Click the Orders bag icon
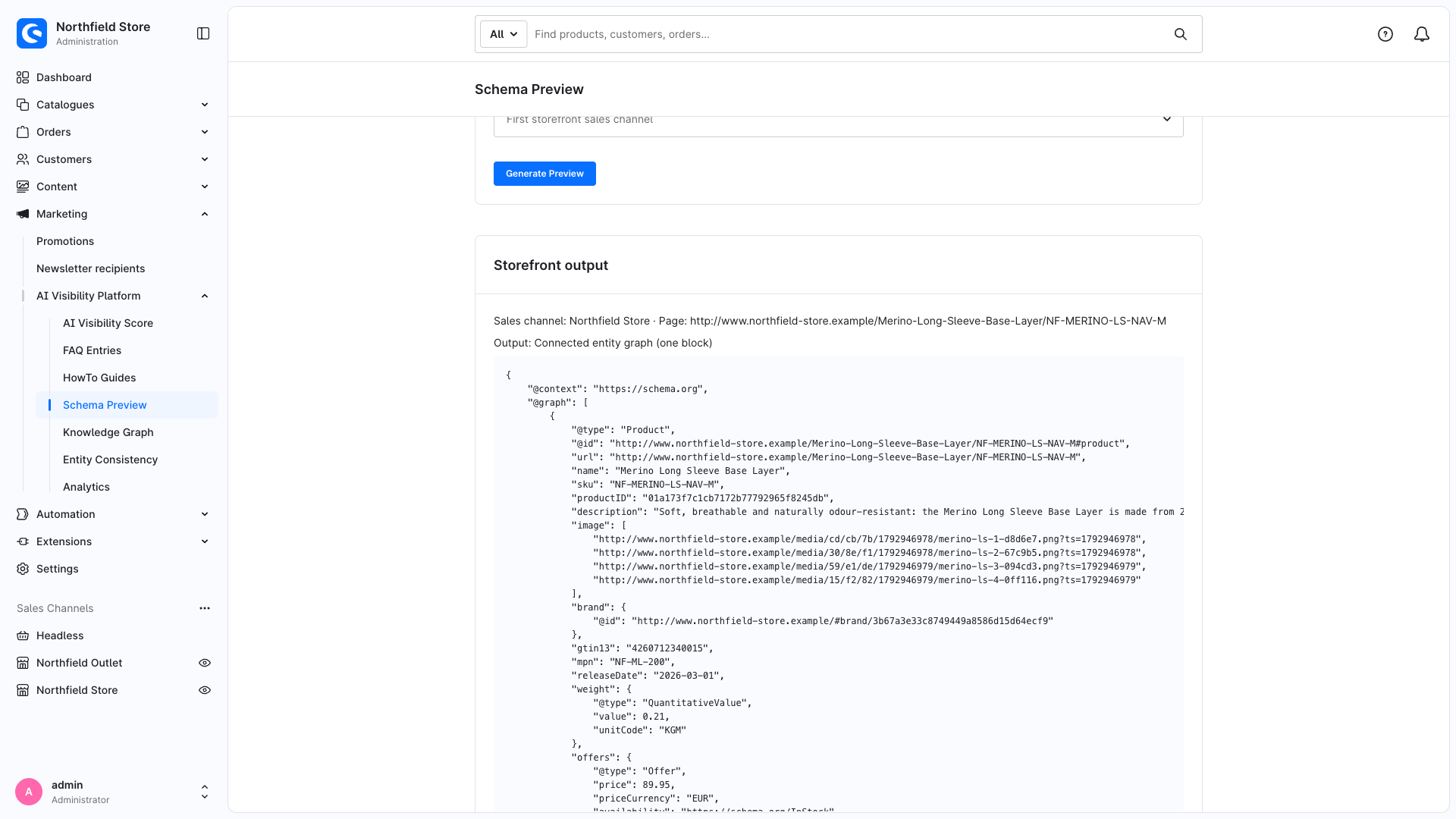Screen dimensions: 1456x819 [23, 132]
